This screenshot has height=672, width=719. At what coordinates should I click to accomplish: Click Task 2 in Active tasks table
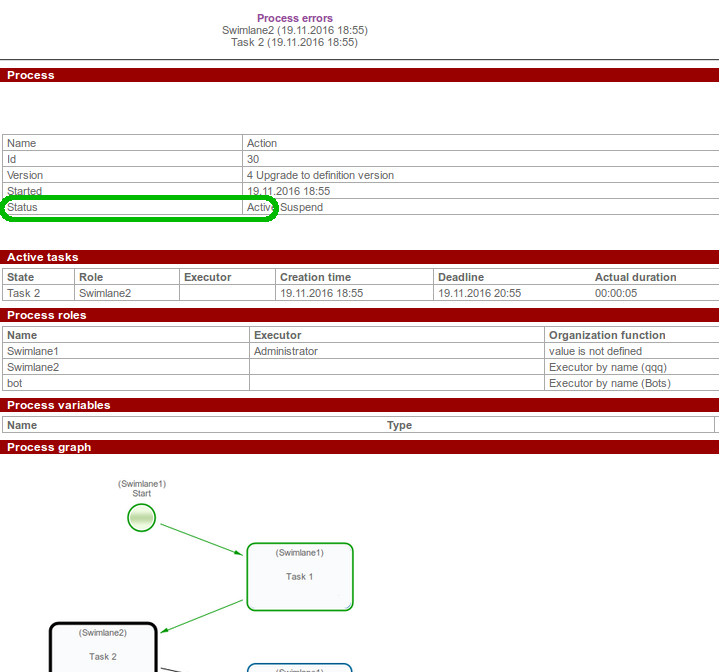(23, 293)
